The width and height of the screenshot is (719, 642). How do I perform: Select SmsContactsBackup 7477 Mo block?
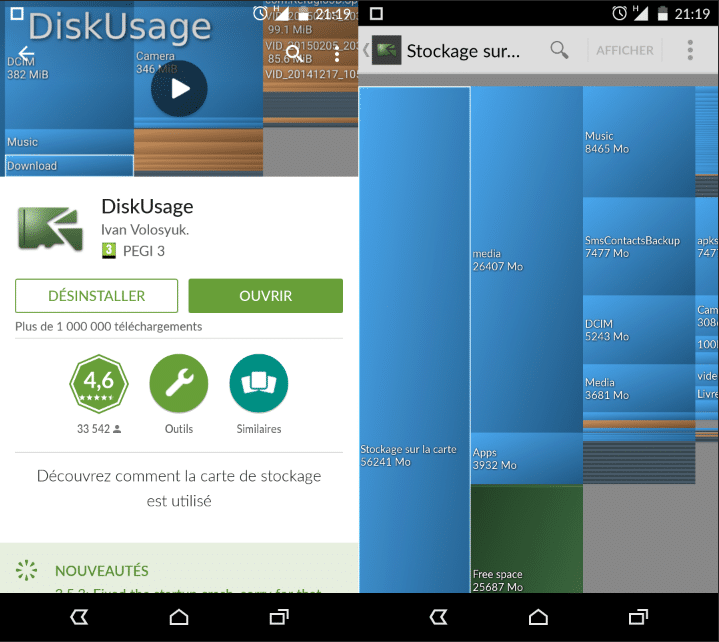coord(639,246)
